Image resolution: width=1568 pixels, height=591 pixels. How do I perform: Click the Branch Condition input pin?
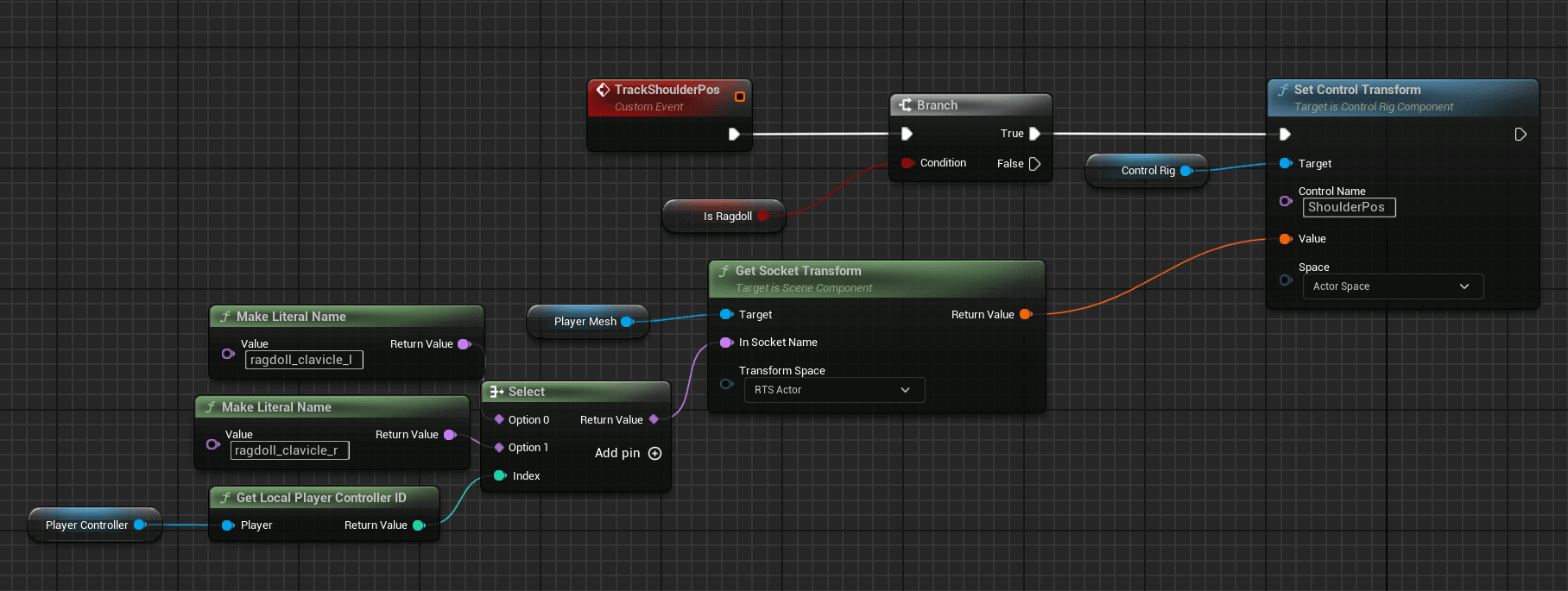907,163
